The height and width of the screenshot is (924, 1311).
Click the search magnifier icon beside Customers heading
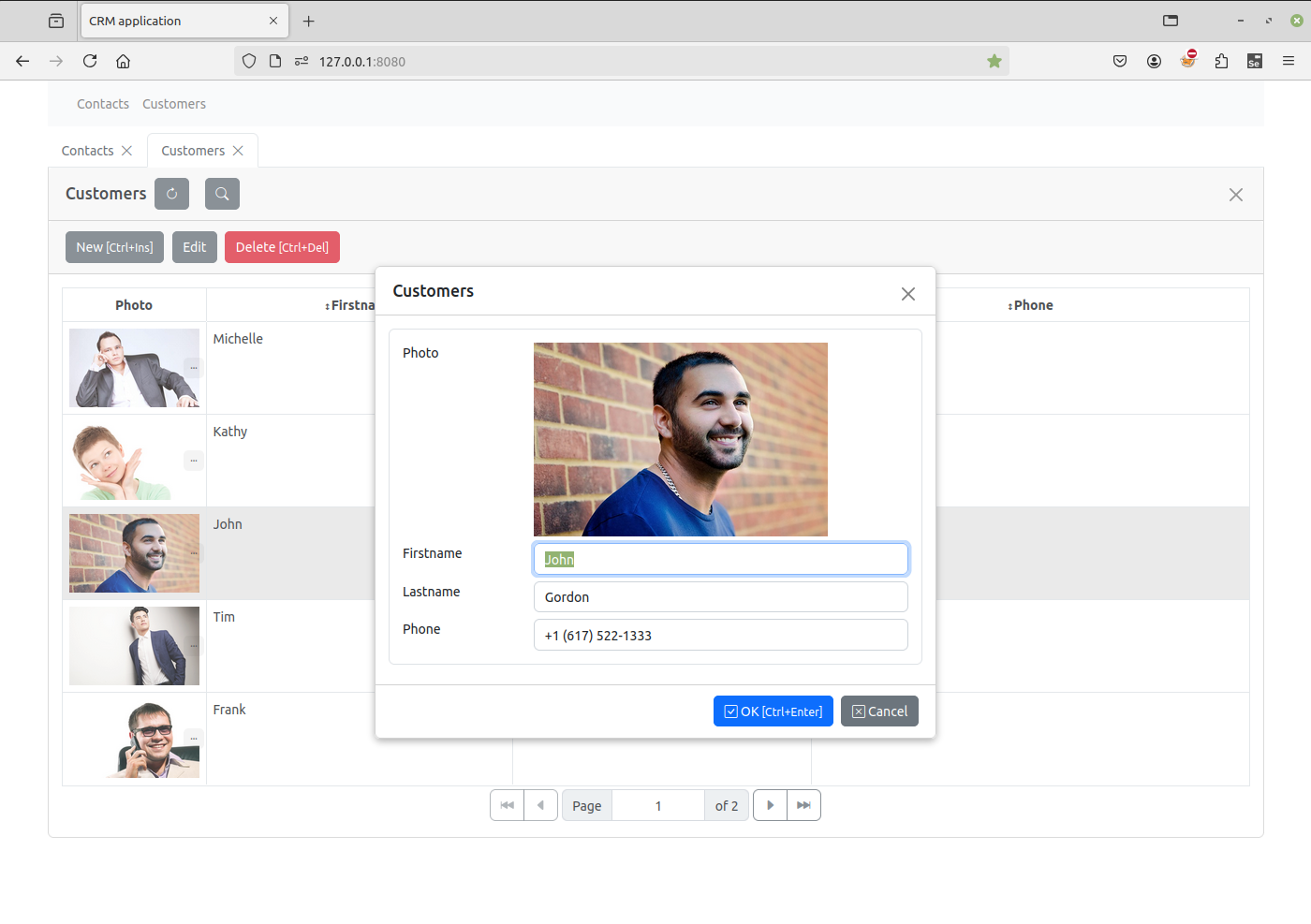222,194
